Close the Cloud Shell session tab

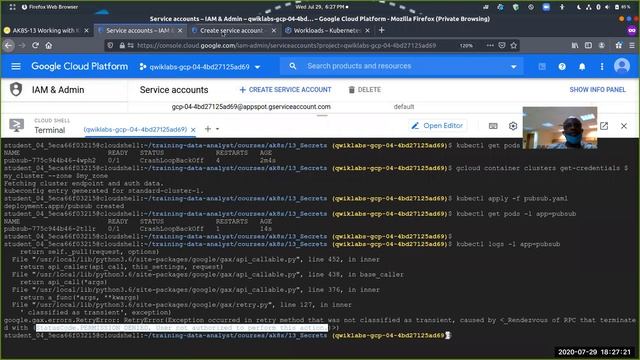193,130
